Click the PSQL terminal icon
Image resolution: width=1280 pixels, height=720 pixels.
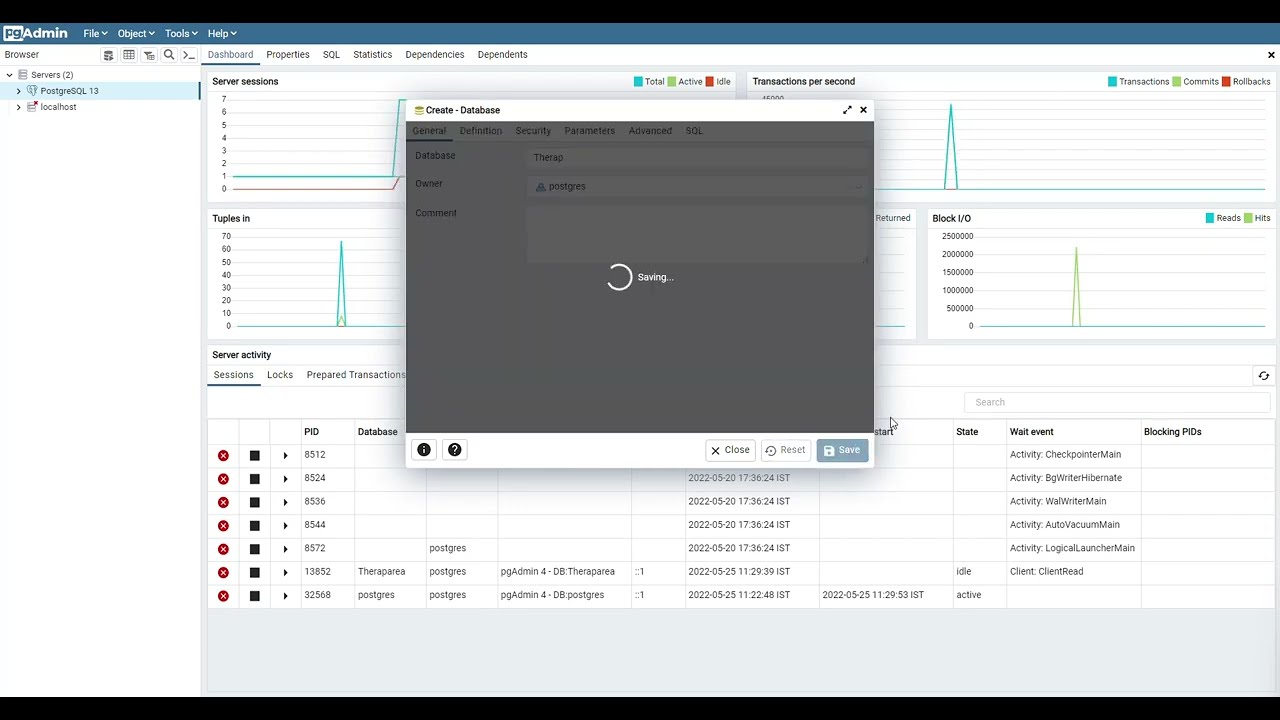188,55
